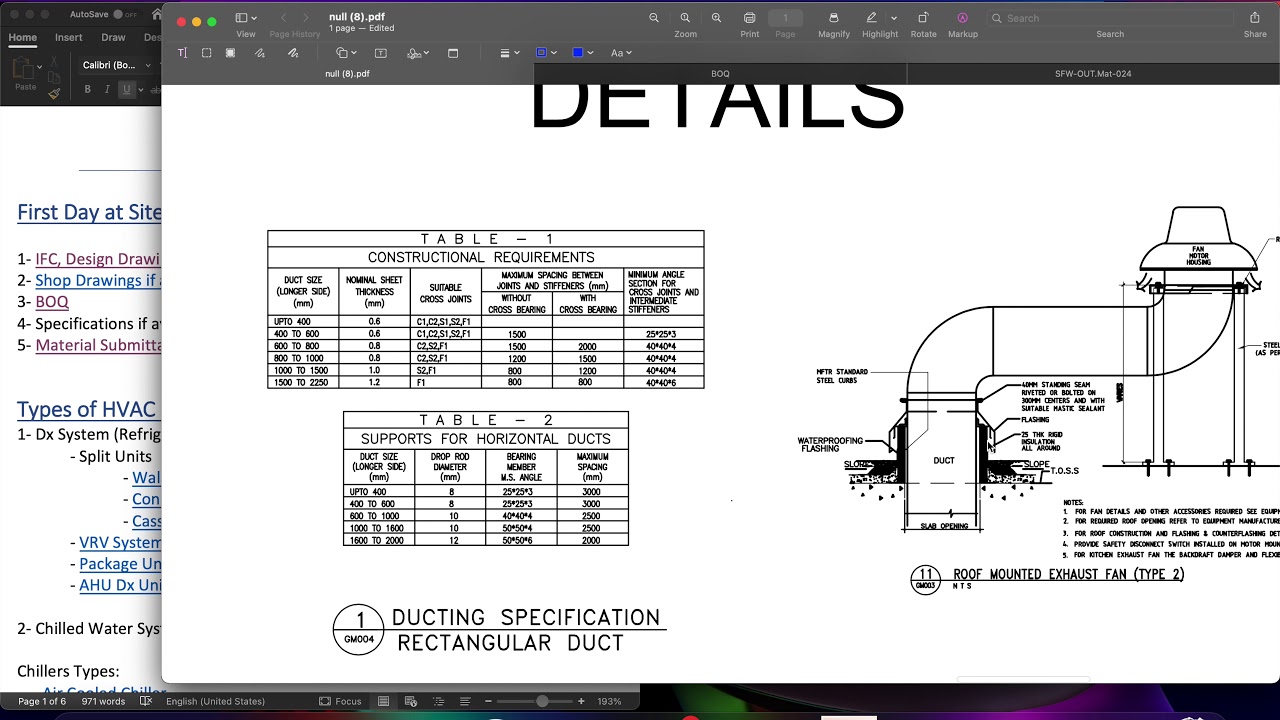Open the Border Color swatch menu
1280x720 pixels.
(x=546, y=53)
